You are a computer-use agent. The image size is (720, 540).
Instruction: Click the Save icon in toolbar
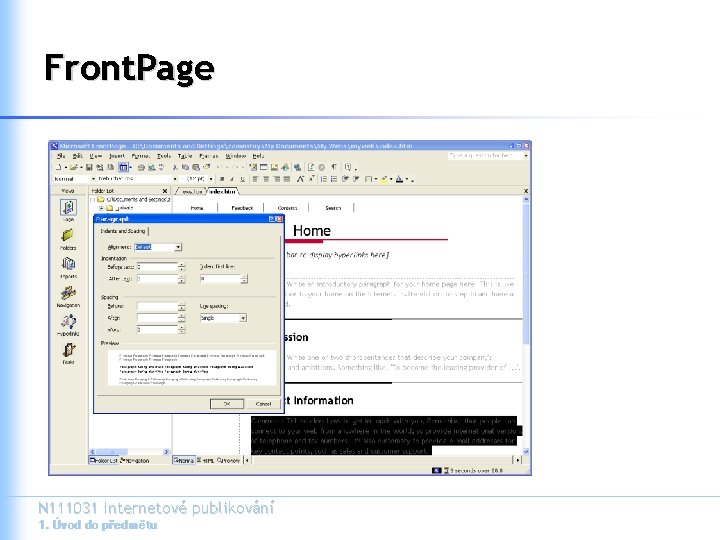89,168
